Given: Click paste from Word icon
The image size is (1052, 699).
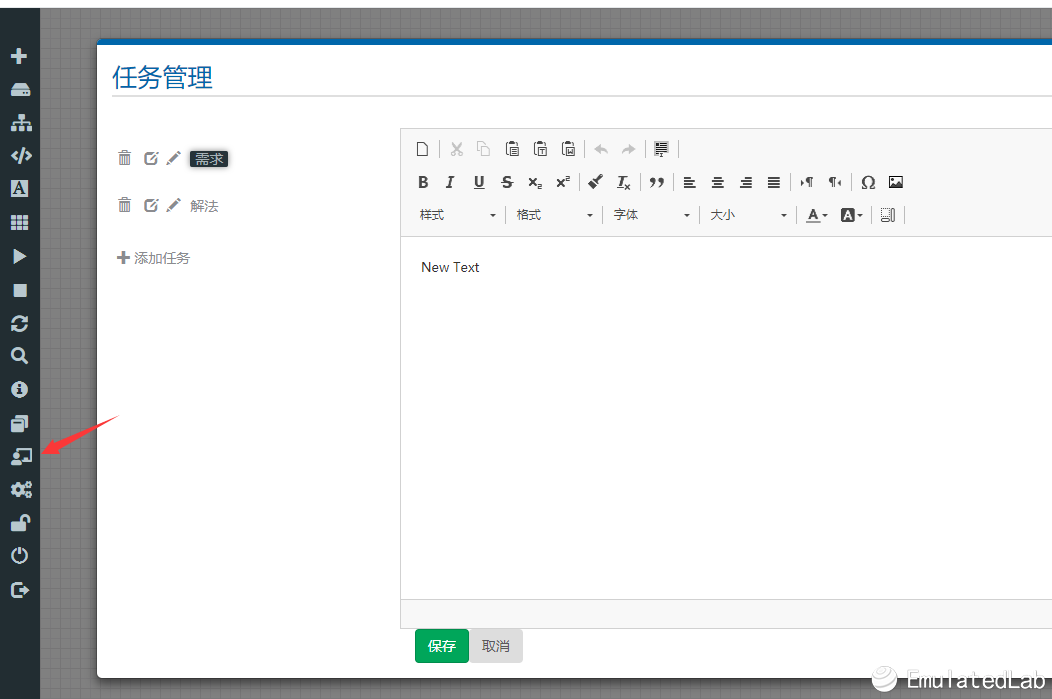Looking at the screenshot, I should pos(569,149).
